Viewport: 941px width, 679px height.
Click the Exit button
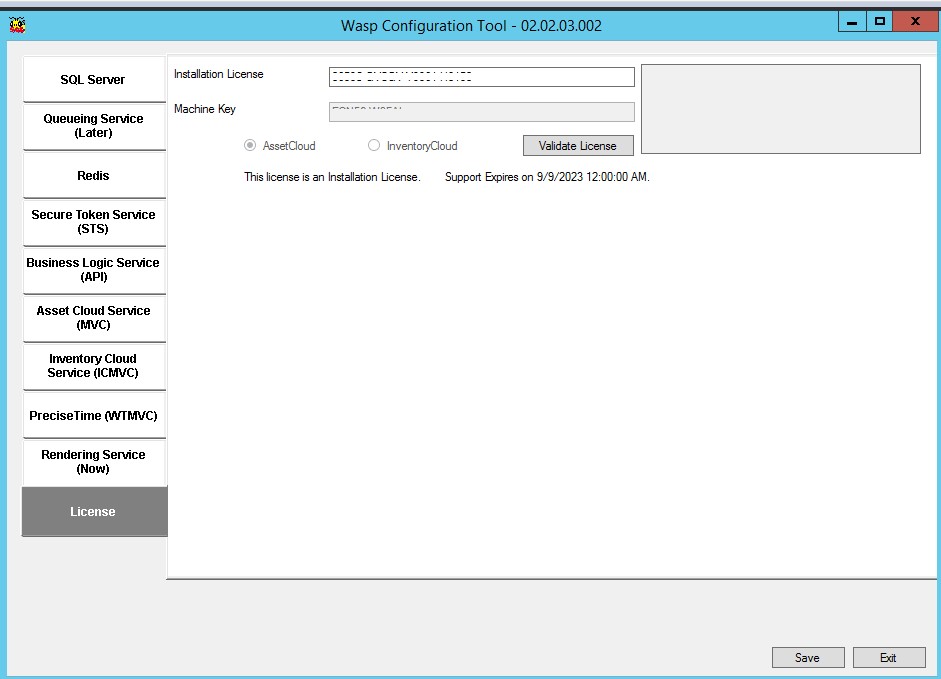pos(888,657)
